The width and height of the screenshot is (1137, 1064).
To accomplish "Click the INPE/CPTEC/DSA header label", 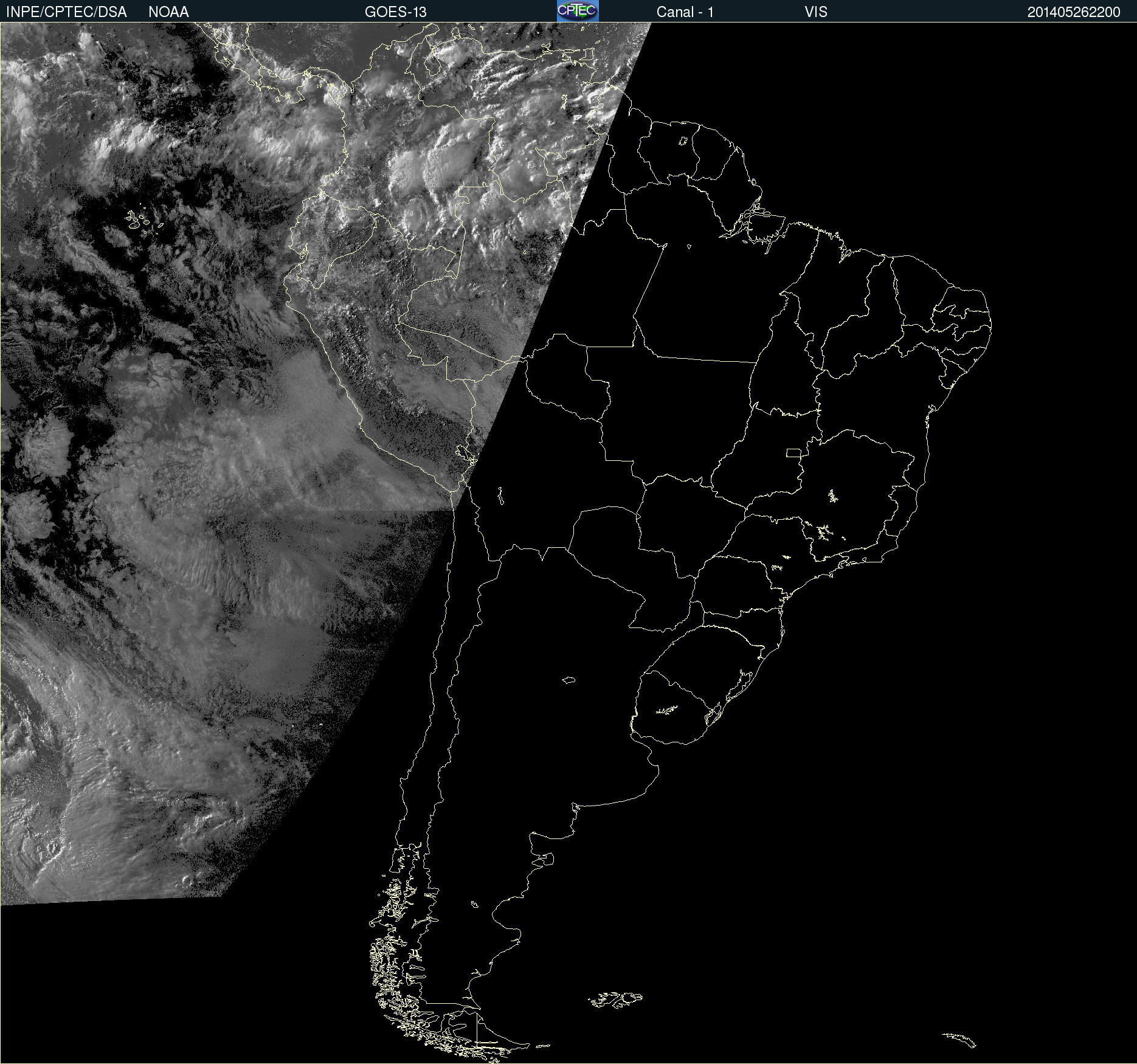I will pyautogui.click(x=66, y=12).
